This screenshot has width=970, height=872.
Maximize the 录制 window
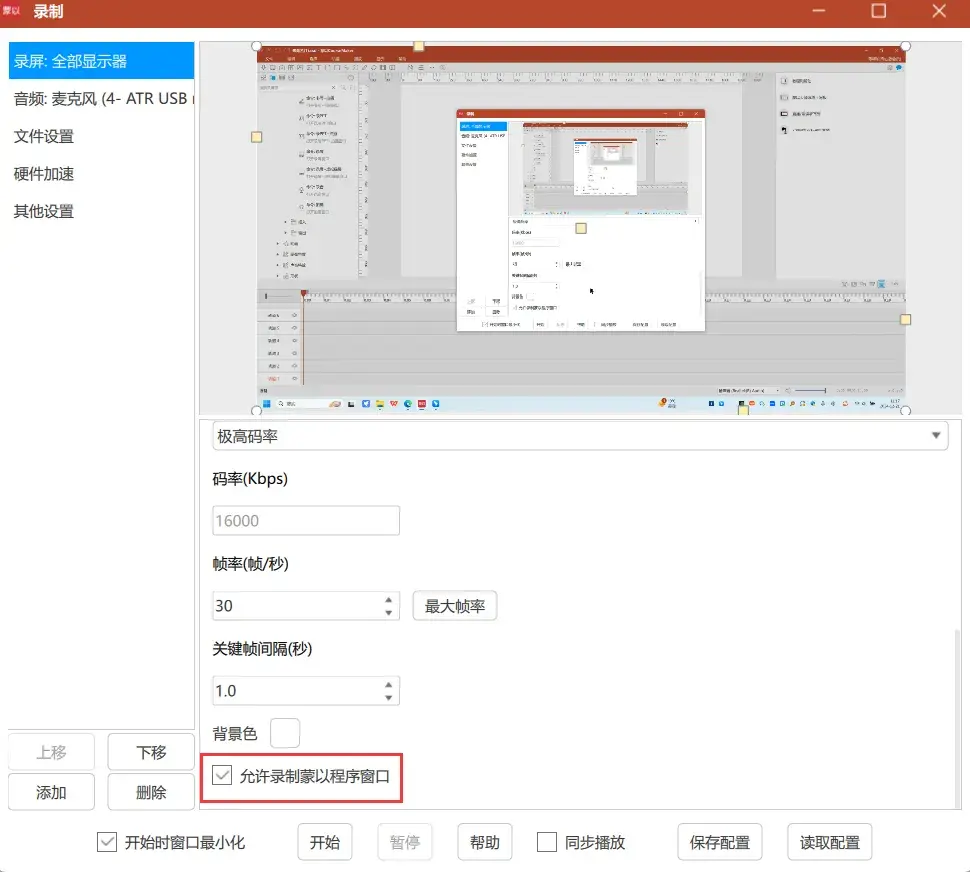click(878, 11)
